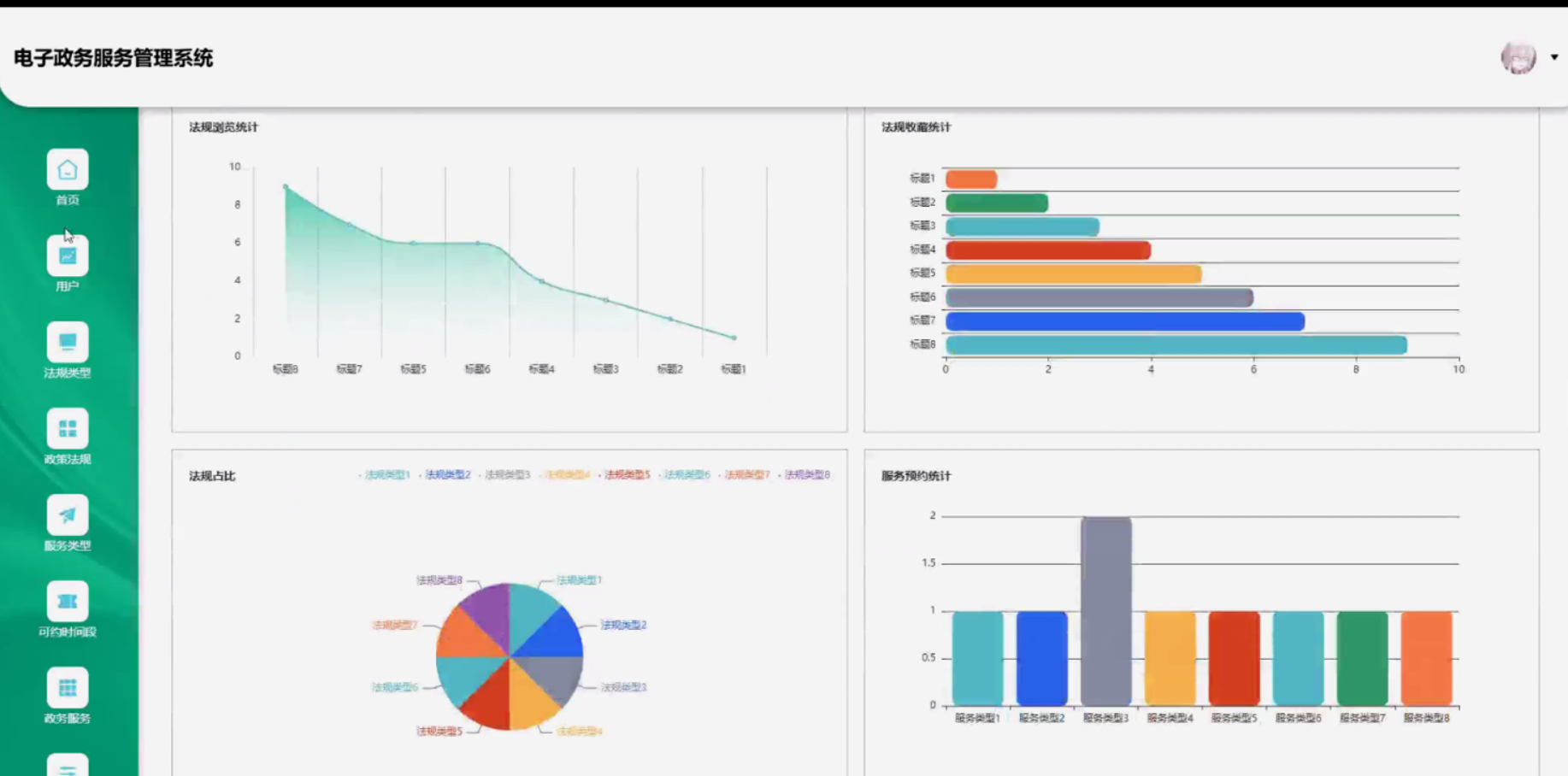Open the 首页 home icon in the sidebar
Viewport: 1568px width, 776px height.
click(x=68, y=170)
